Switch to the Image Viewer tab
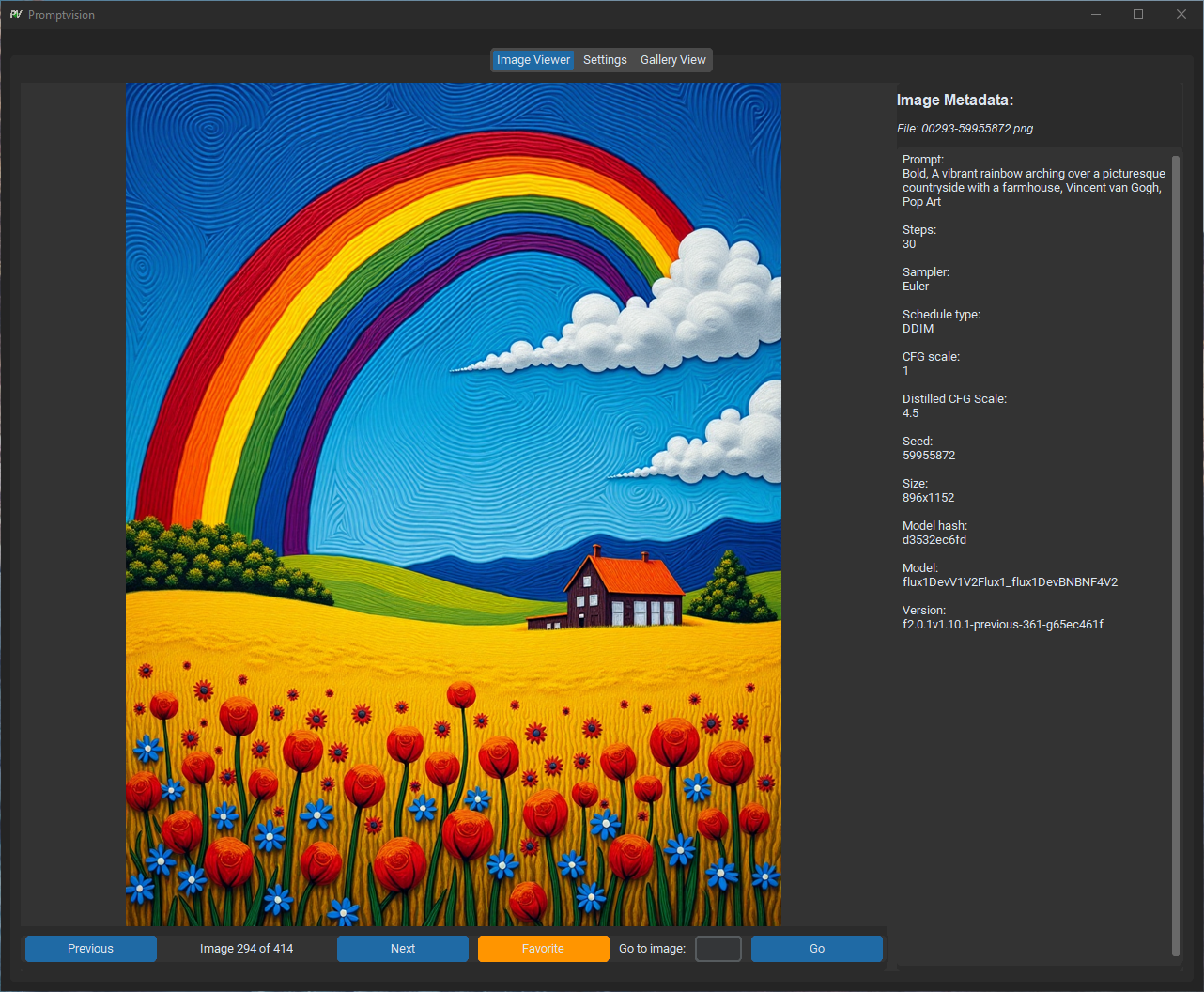1204x992 pixels. click(x=533, y=60)
